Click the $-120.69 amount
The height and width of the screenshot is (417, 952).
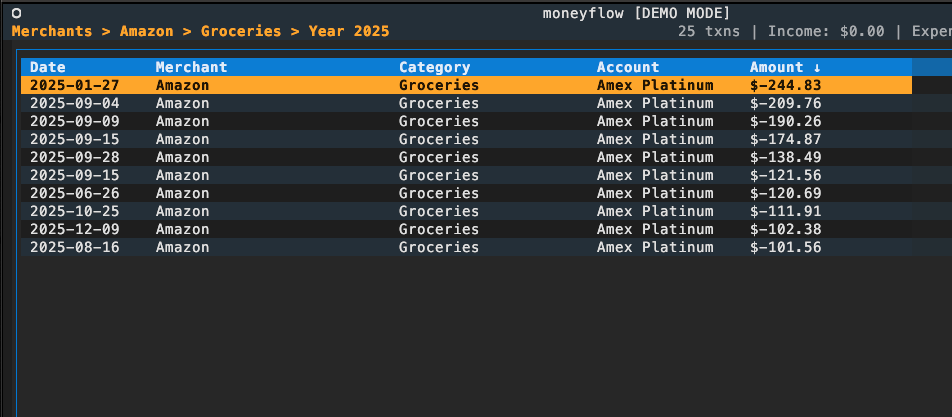tap(786, 193)
